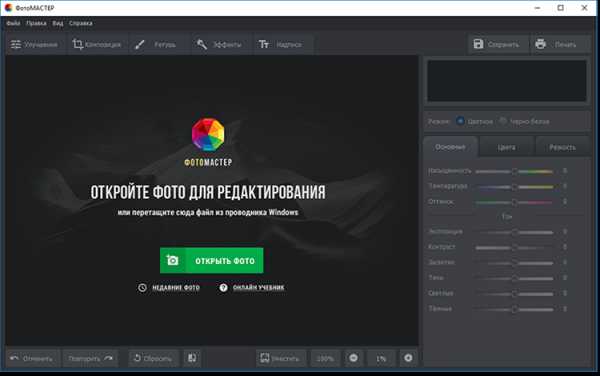This screenshot has width=600, height=376.
Task: Open the ОНЛАЙН УЧЕБНИК link
Action: [x=259, y=288]
